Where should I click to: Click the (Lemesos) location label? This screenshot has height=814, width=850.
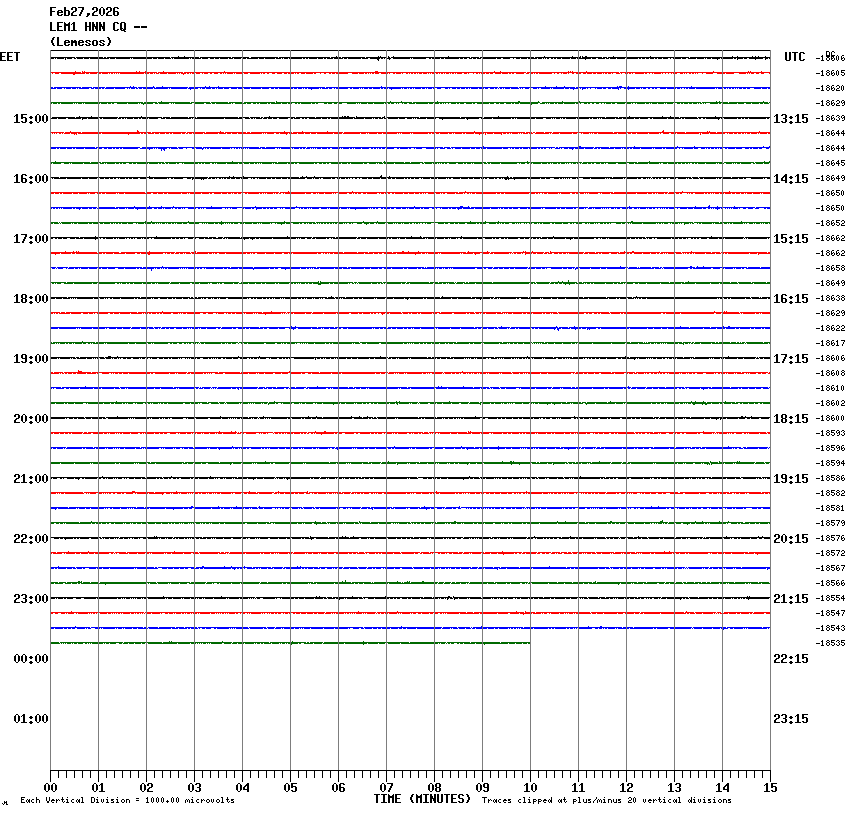pos(81,42)
